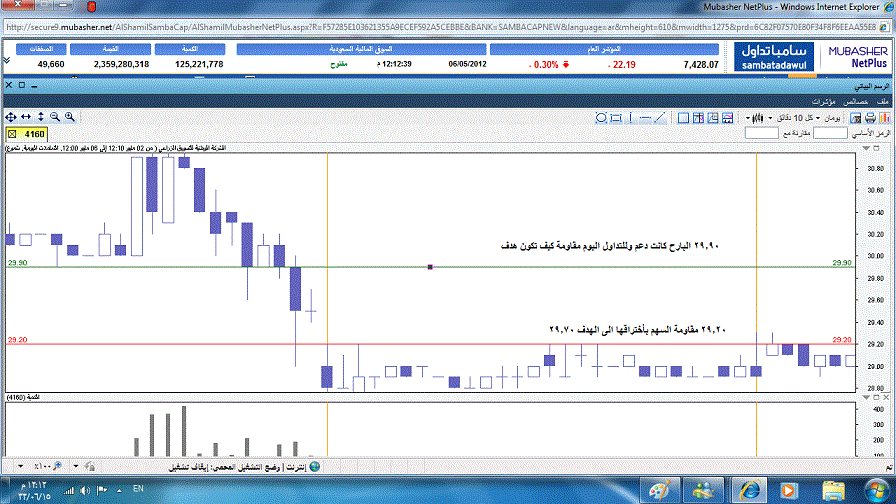
Task: Click percentage change -0.30%
Action: coord(543,65)
